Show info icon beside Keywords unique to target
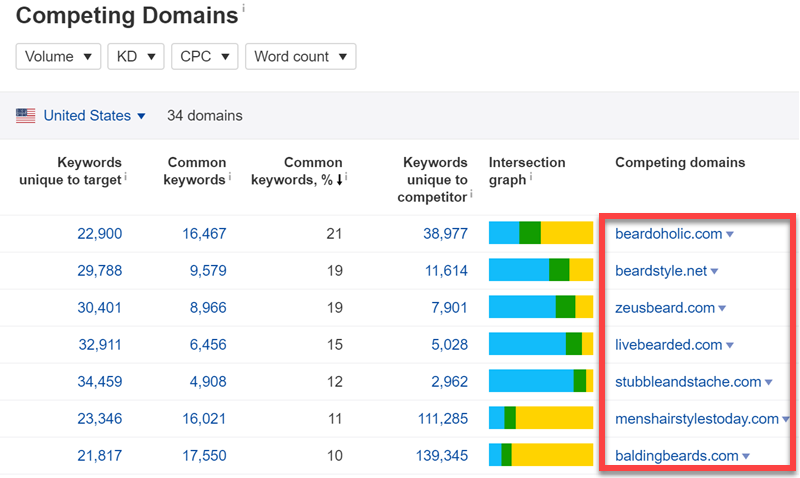800x478 pixels. (x=126, y=176)
